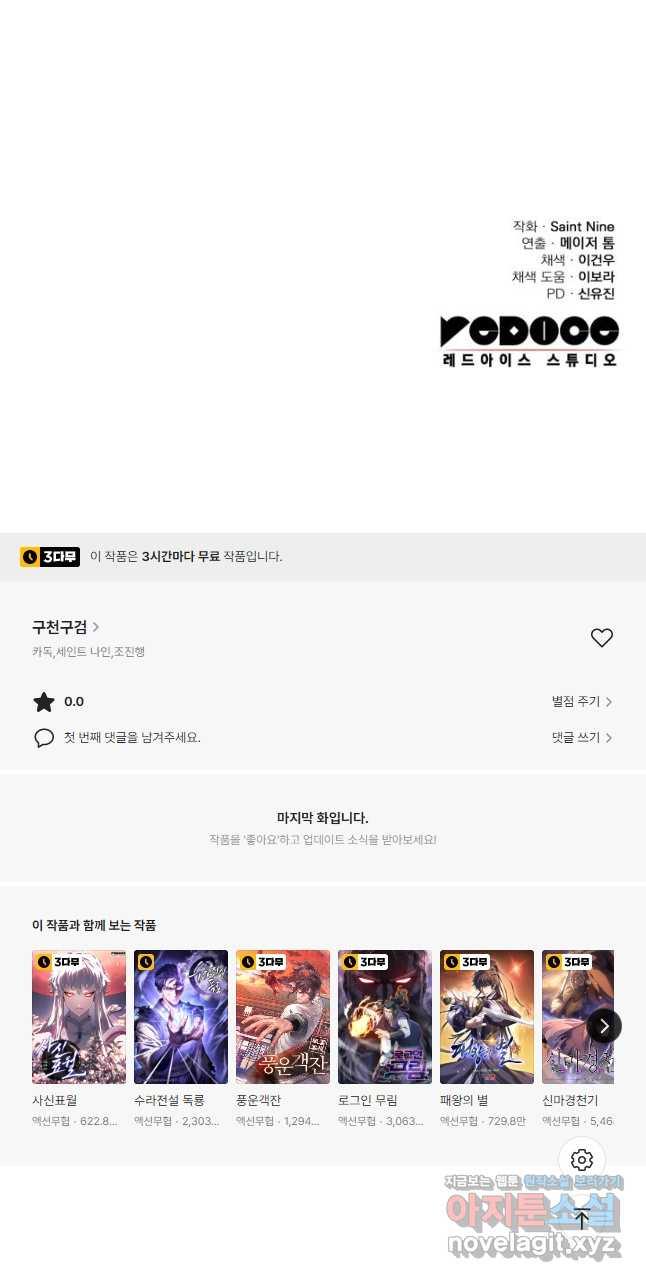The image size is (646, 1282).
Task: Open the settings gear button
Action: coord(582,1160)
